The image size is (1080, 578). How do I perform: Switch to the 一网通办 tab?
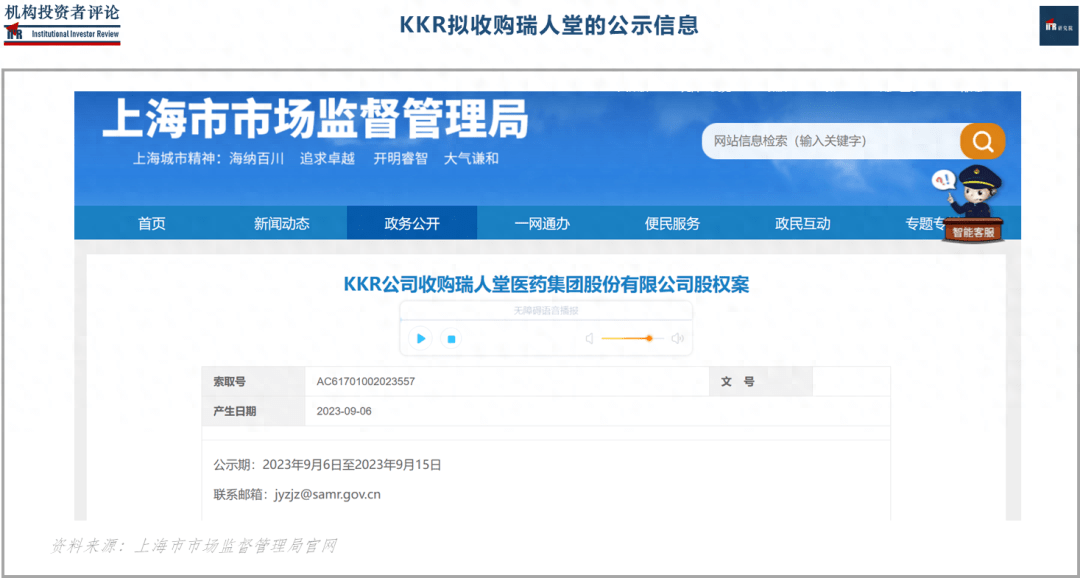coord(542,224)
